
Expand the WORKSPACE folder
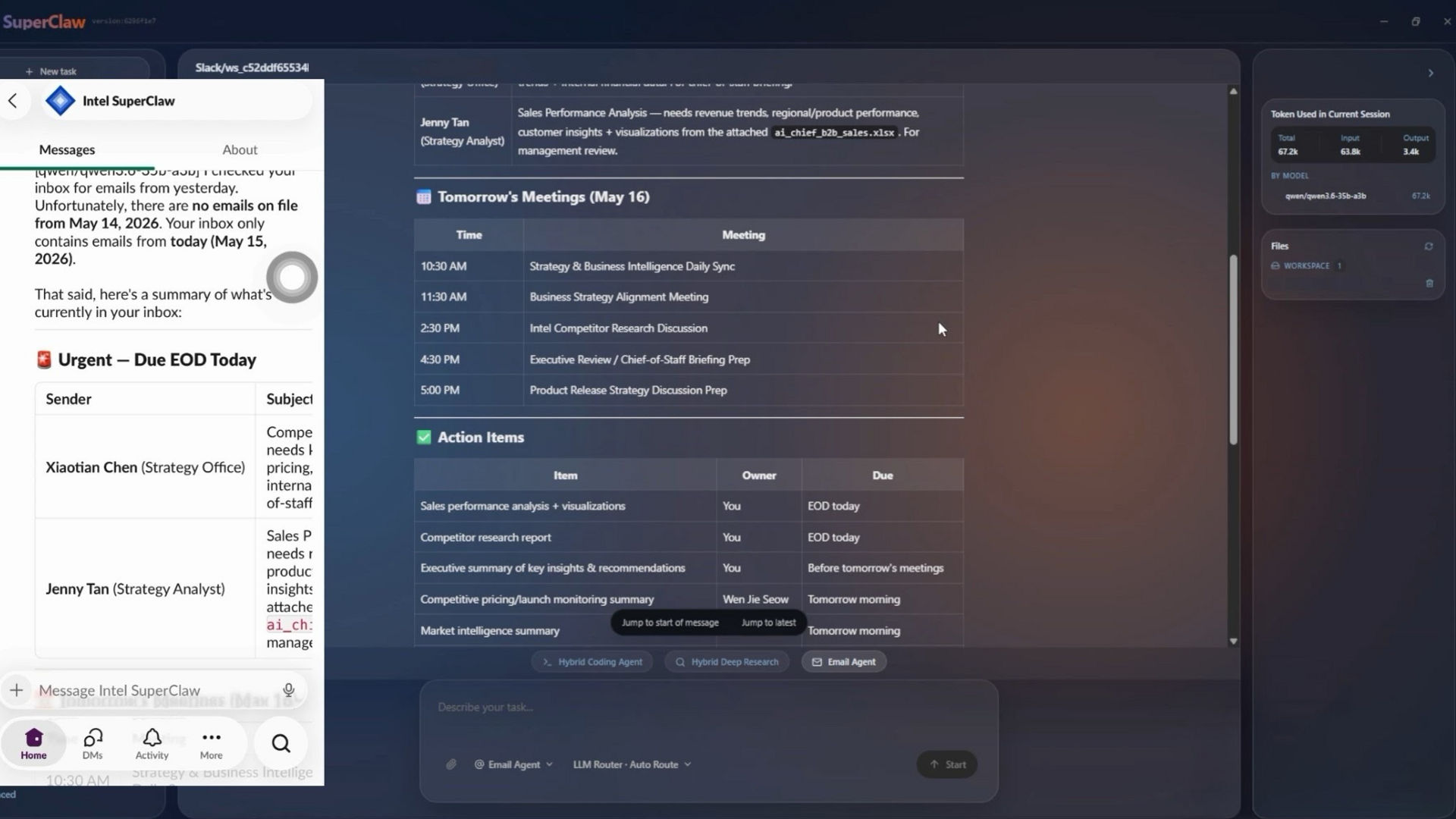tap(1306, 266)
